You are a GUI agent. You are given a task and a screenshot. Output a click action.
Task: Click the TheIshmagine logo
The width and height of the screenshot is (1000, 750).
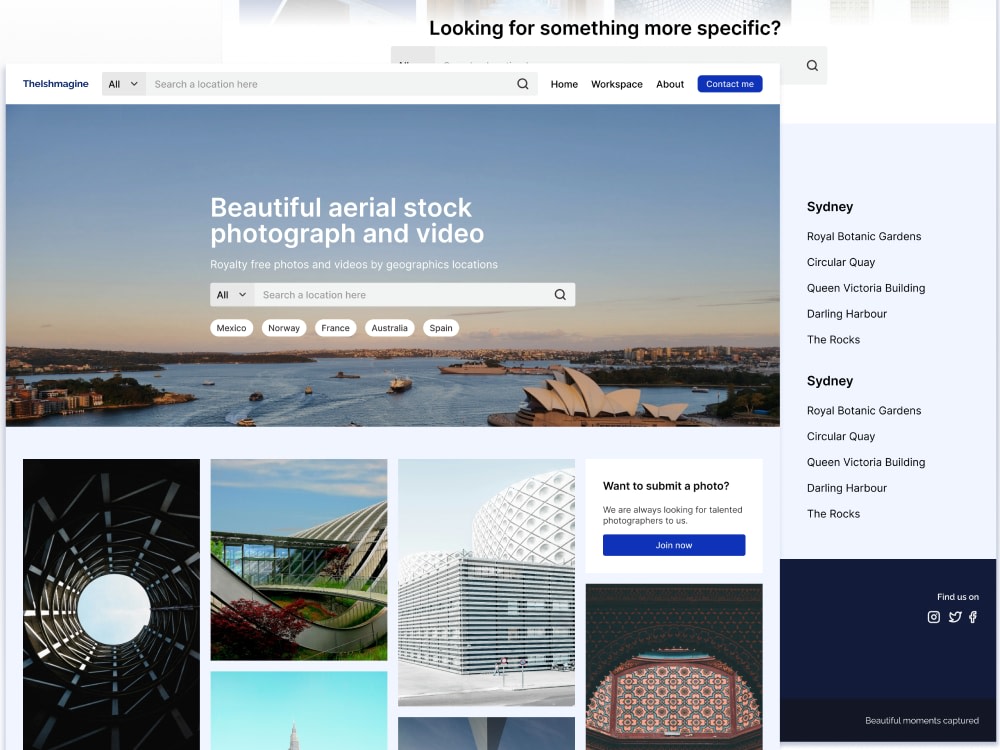[x=55, y=84]
